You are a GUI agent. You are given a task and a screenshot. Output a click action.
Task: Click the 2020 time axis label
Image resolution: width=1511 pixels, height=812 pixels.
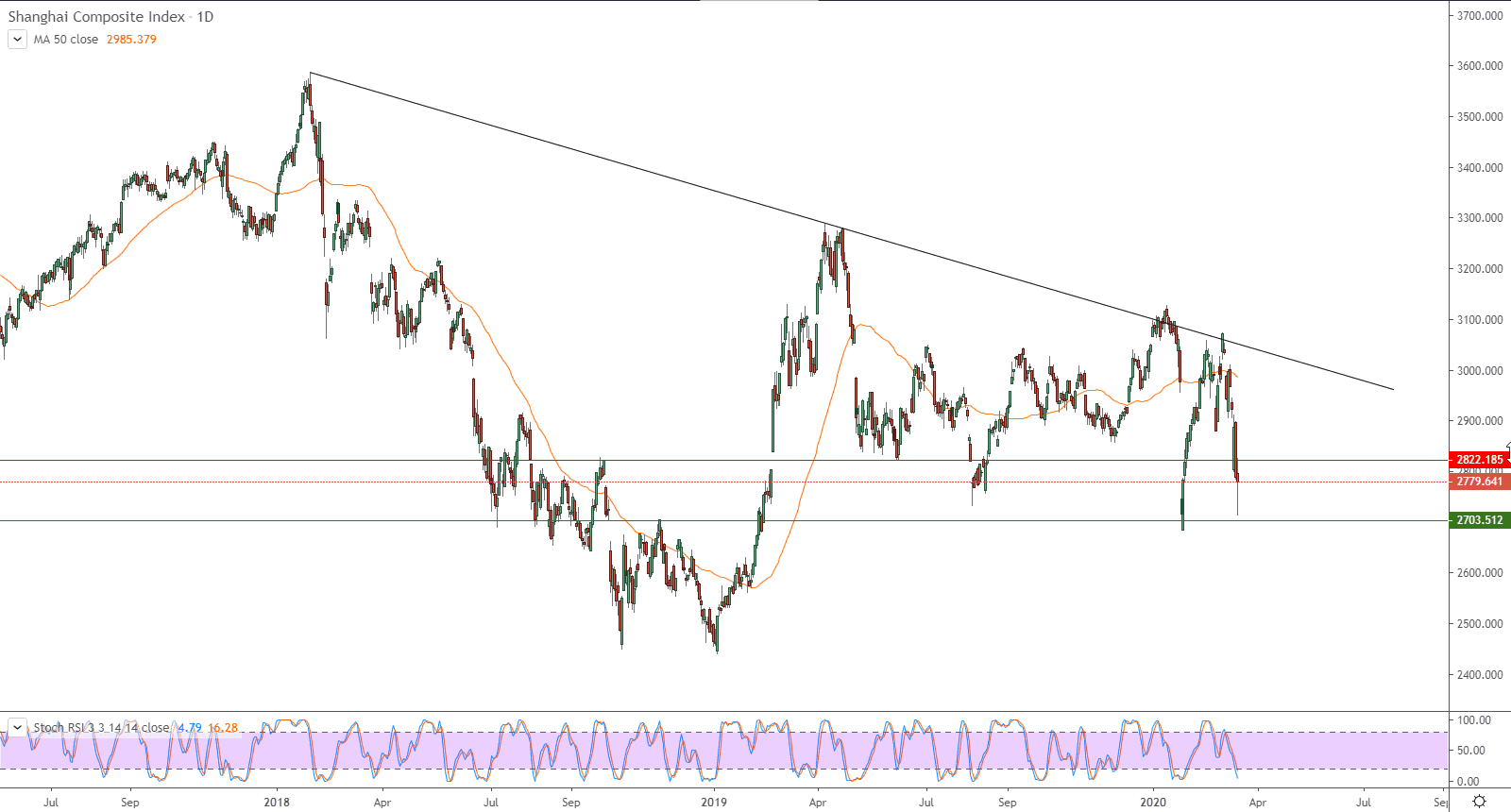point(1153,803)
